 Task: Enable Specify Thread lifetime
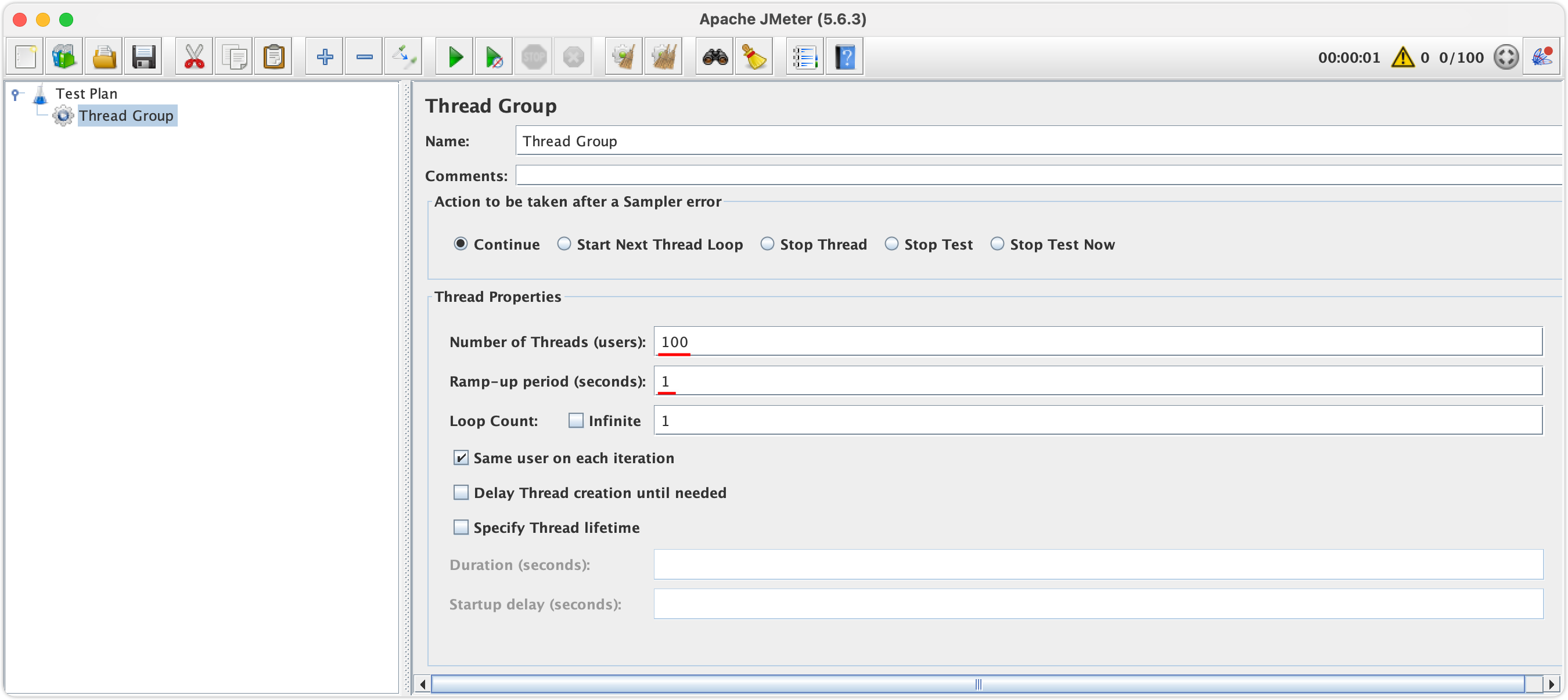pos(461,527)
